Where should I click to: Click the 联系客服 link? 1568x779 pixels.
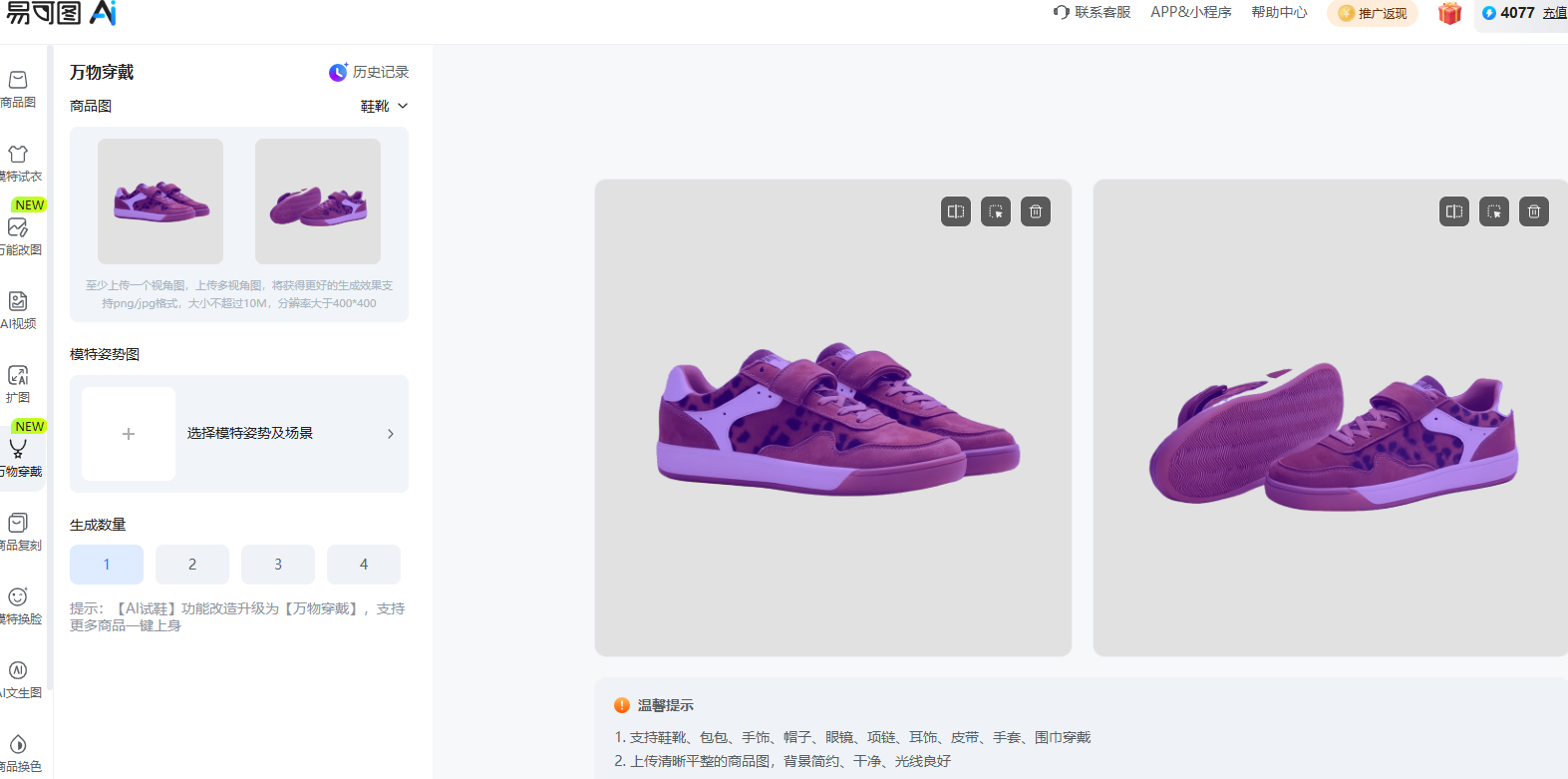tap(1092, 12)
